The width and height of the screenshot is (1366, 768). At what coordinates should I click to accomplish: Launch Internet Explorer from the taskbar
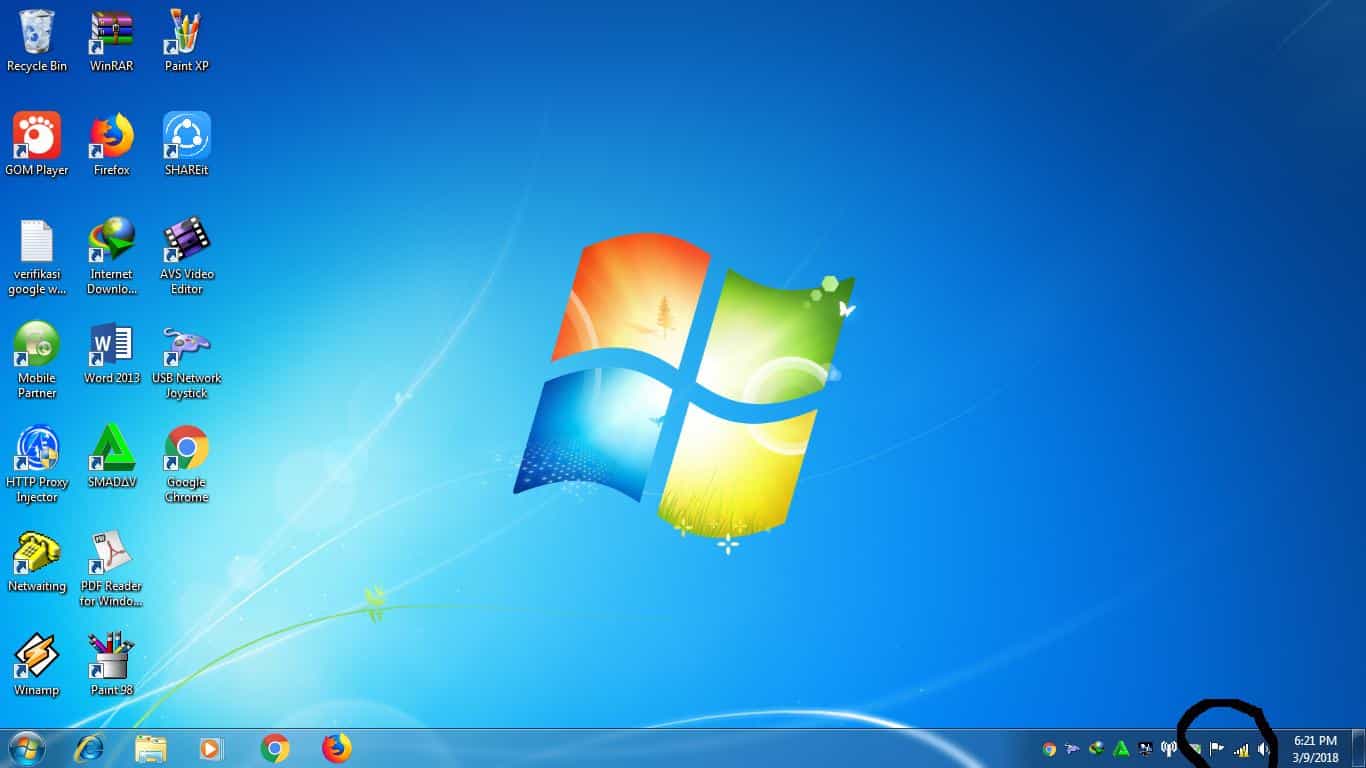(89, 748)
